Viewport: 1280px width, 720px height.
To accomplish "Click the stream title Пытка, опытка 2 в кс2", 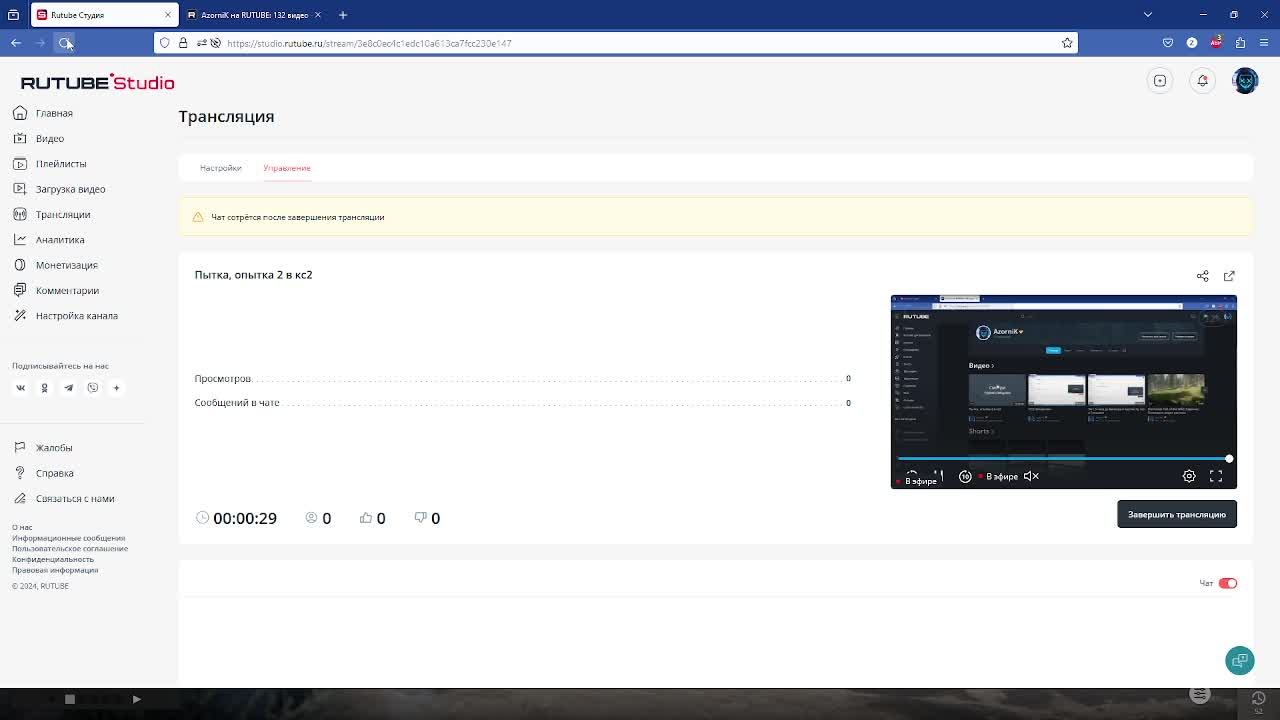I will coord(253,275).
